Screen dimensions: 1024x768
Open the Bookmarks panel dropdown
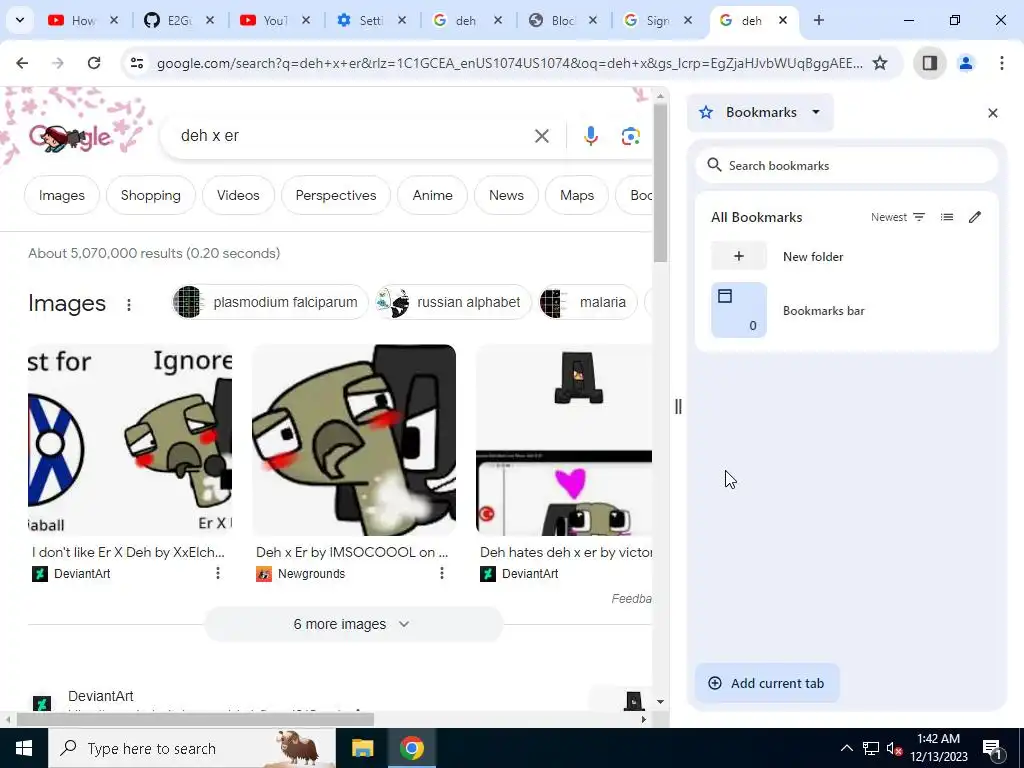pos(760,112)
